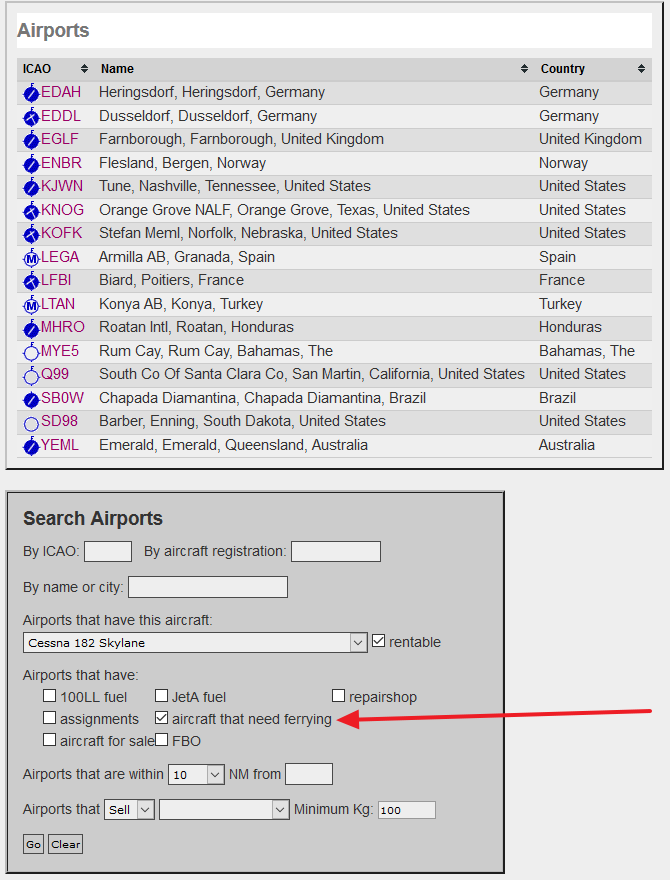
Task: Open the YEML airport link
Action: pyautogui.click(x=60, y=445)
